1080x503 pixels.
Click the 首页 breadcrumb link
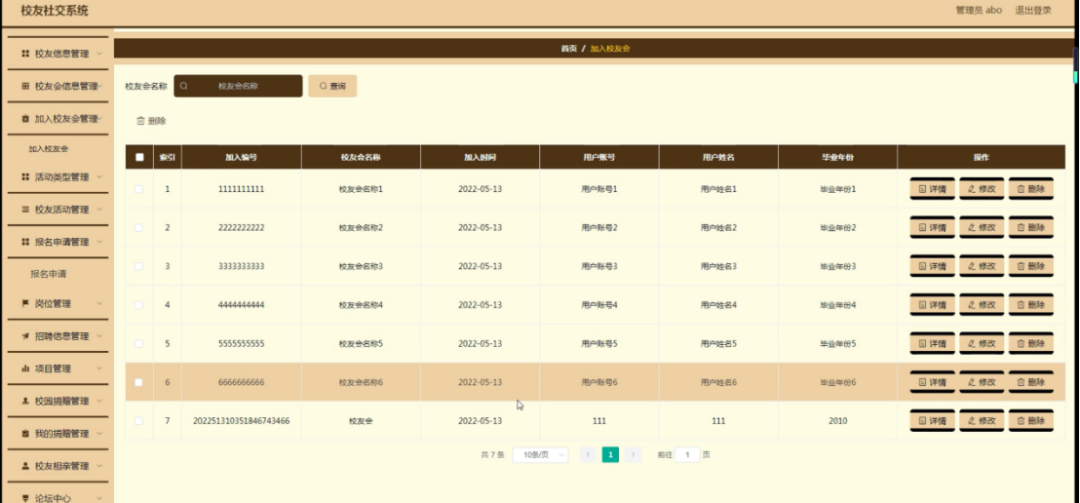point(568,49)
